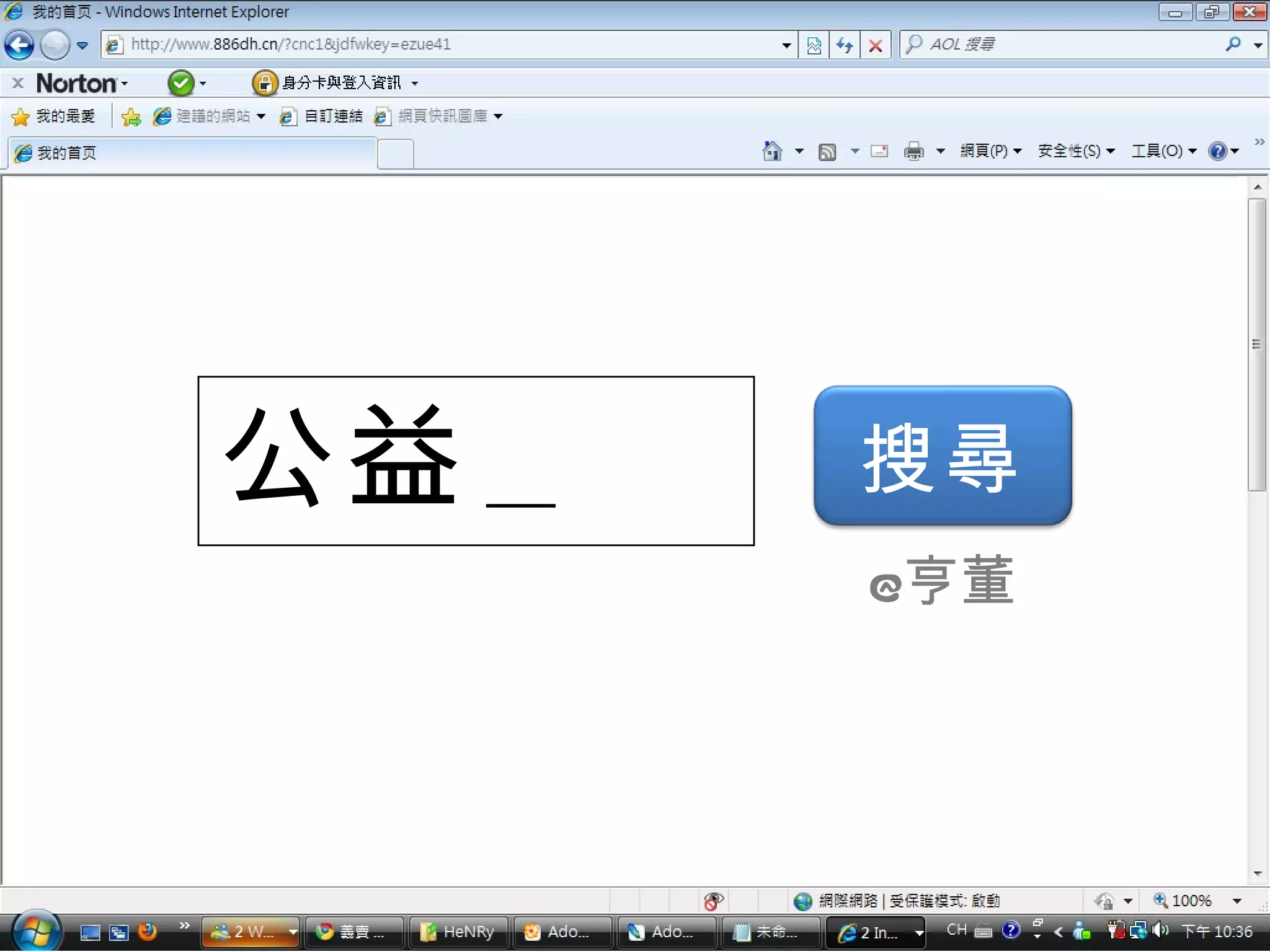Click the Home page icon

pos(772,151)
